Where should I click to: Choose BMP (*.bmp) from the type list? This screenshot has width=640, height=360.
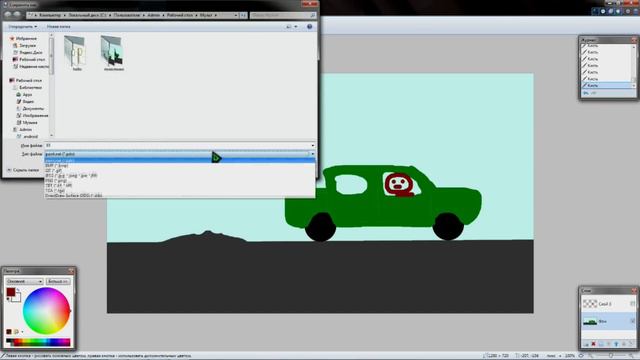coord(180,165)
